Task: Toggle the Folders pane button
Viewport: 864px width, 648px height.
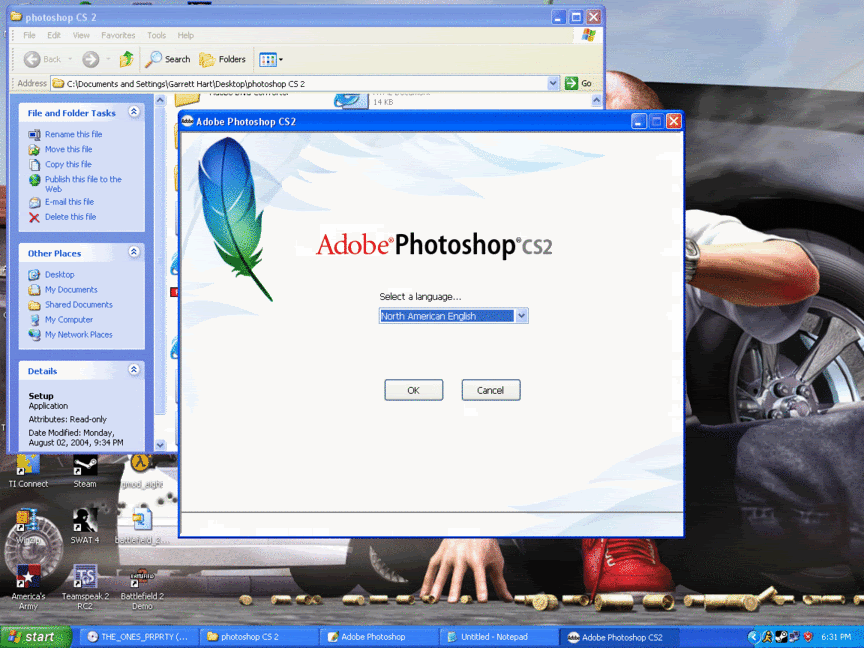Action: [x=223, y=59]
